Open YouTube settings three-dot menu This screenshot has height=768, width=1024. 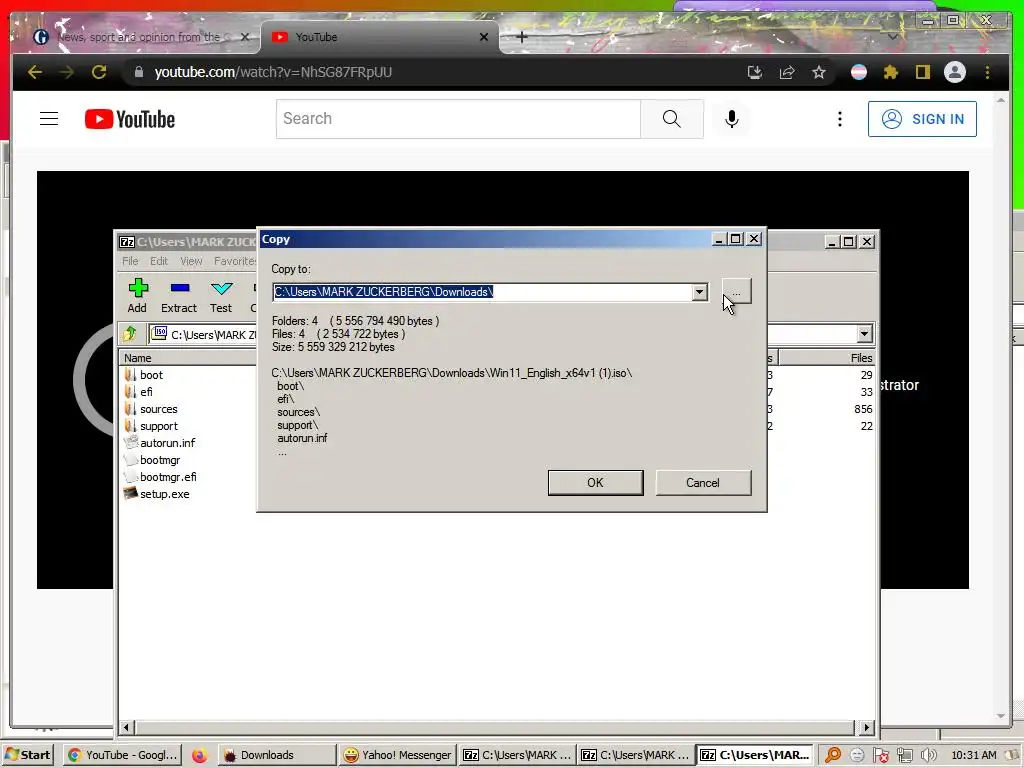click(x=840, y=119)
